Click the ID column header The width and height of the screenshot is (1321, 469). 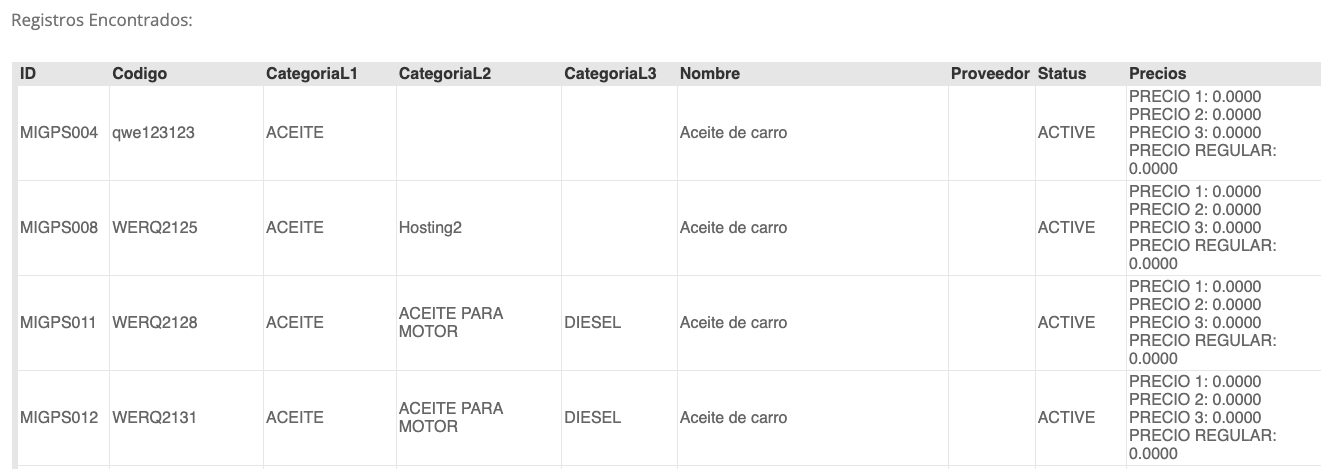click(28, 74)
